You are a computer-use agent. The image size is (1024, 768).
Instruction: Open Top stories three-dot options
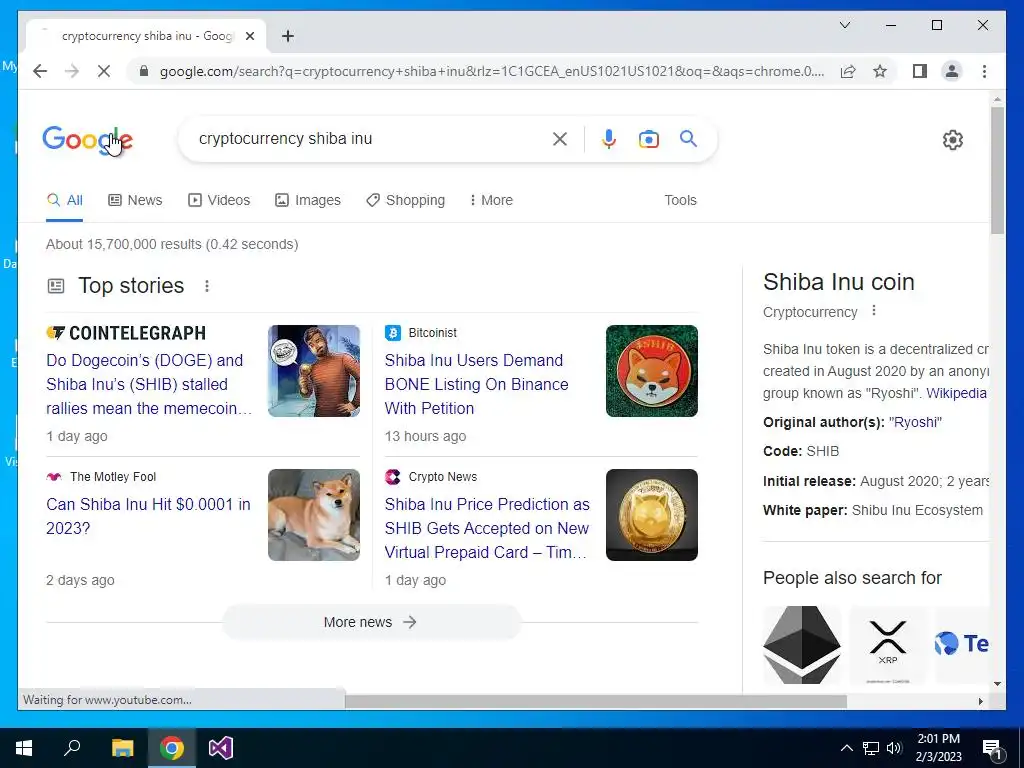[x=206, y=286]
